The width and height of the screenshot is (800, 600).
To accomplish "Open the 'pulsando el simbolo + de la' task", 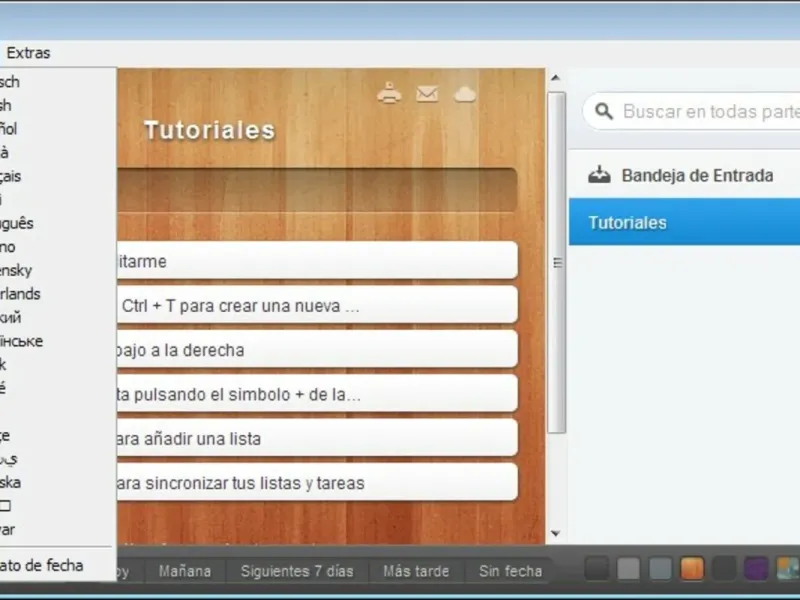I will click(x=317, y=394).
